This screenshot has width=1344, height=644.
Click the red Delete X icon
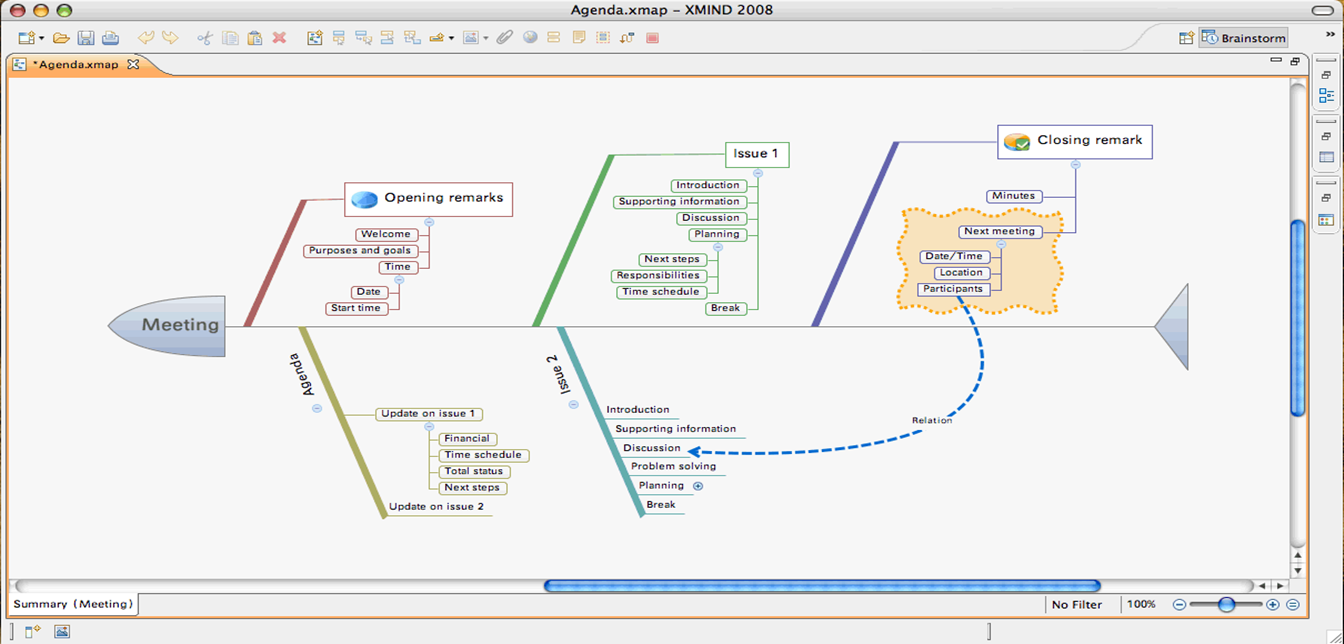[279, 38]
